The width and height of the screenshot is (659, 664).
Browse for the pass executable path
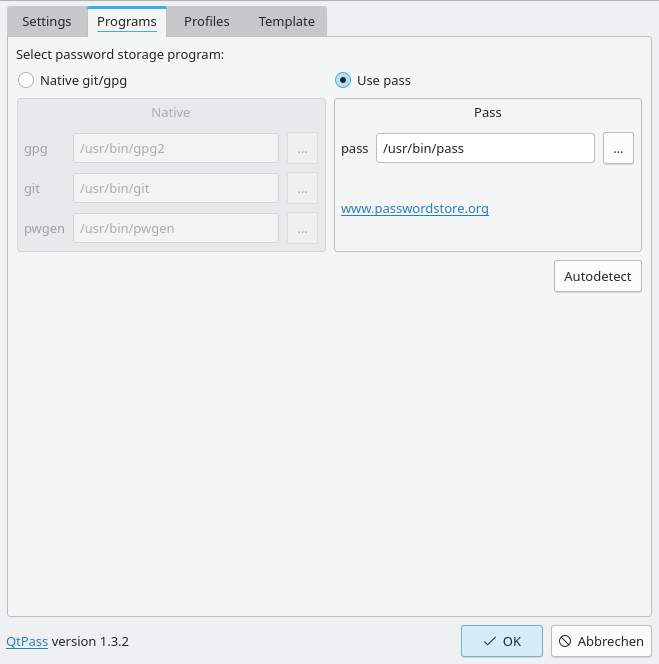tap(618, 148)
